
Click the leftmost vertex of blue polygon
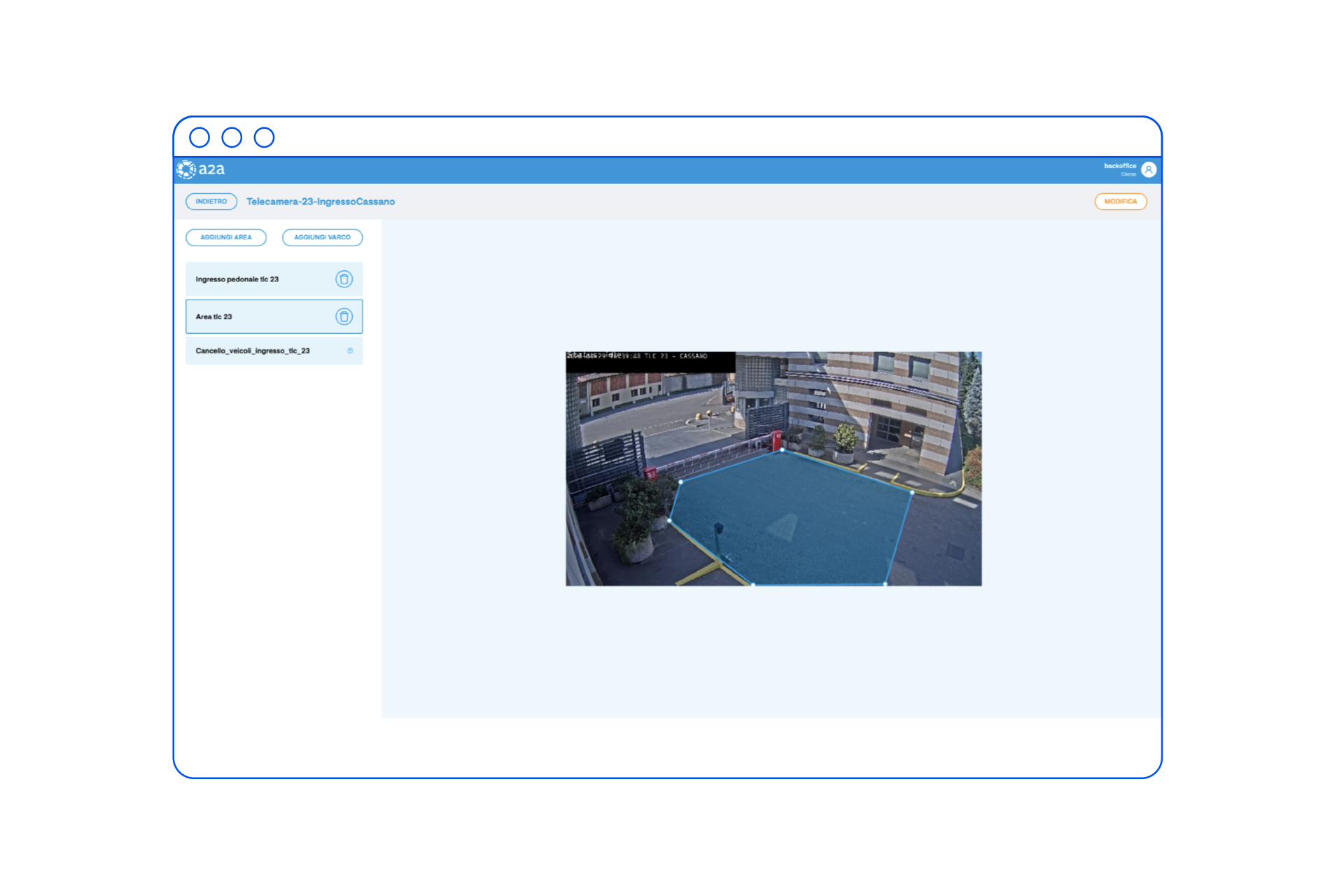coord(670,521)
